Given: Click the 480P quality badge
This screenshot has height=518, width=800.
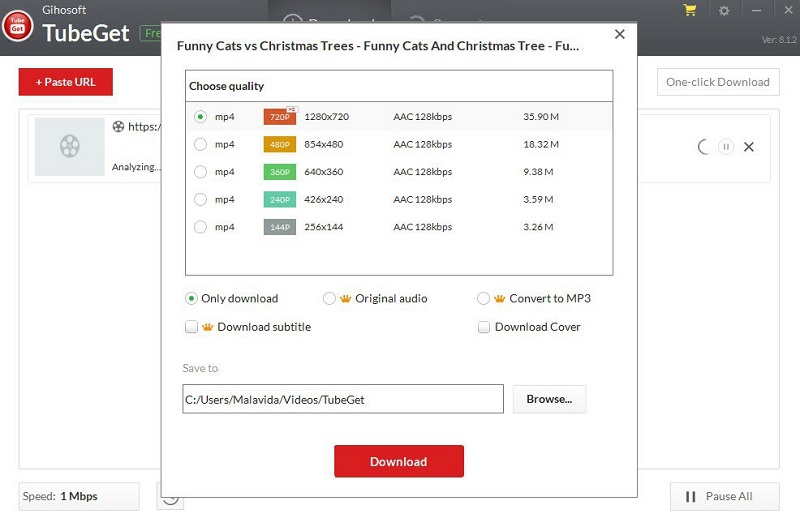Looking at the screenshot, I should click(x=280, y=144).
